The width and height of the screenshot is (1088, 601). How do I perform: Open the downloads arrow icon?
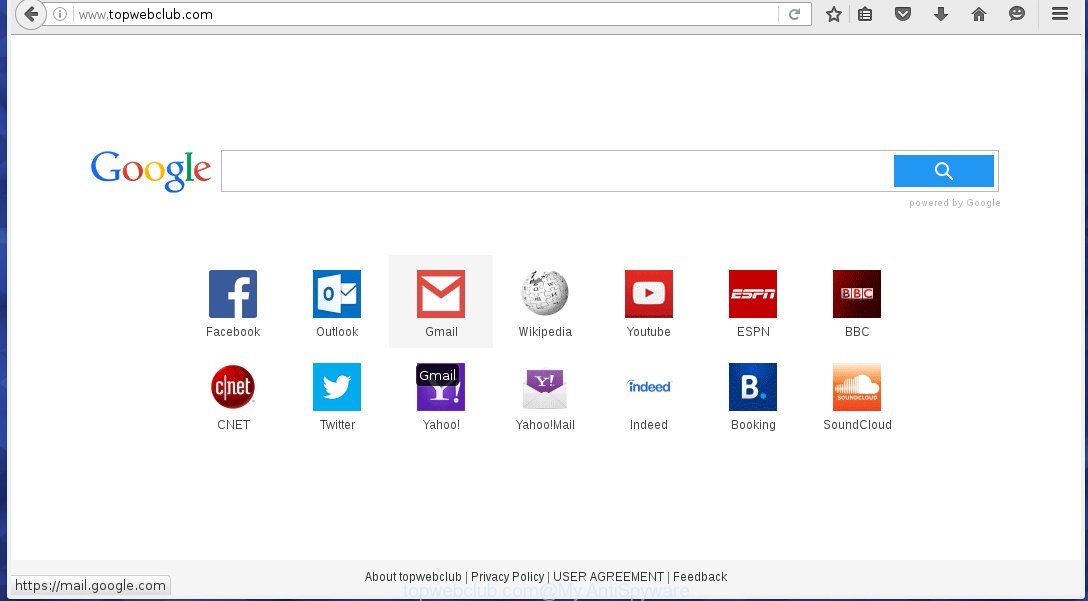[941, 14]
